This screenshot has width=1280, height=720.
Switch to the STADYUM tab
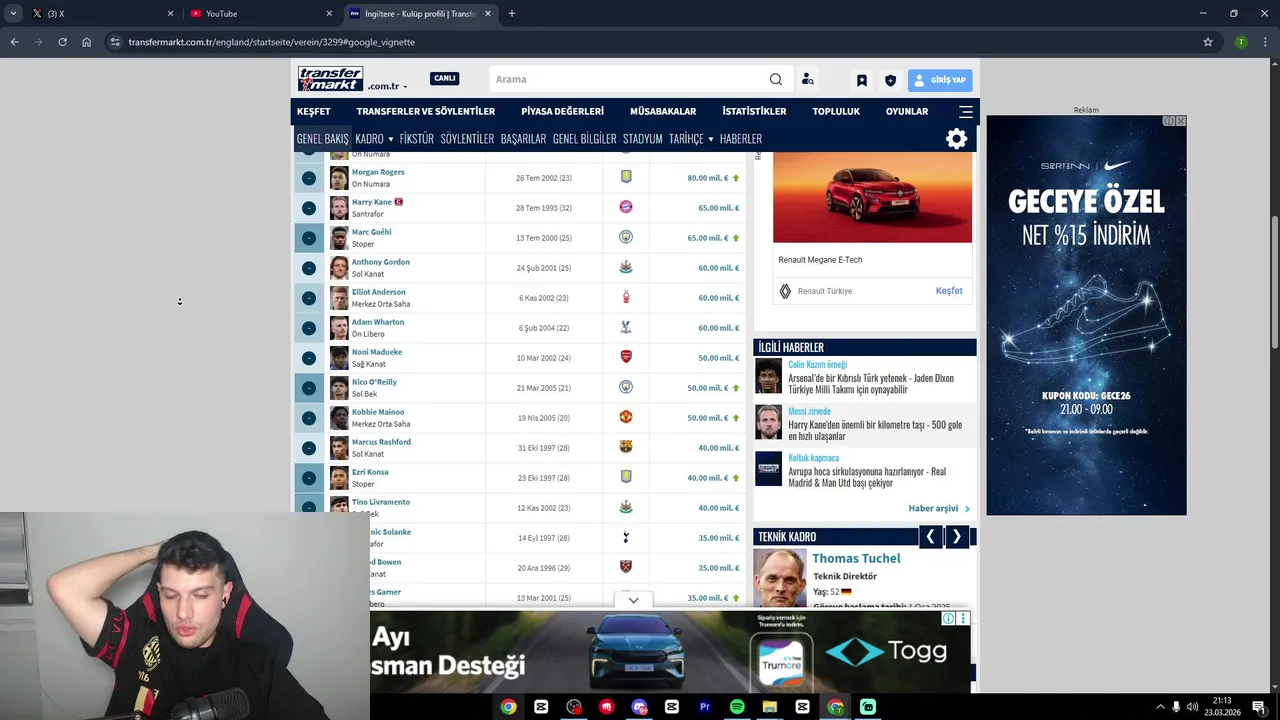tap(642, 139)
